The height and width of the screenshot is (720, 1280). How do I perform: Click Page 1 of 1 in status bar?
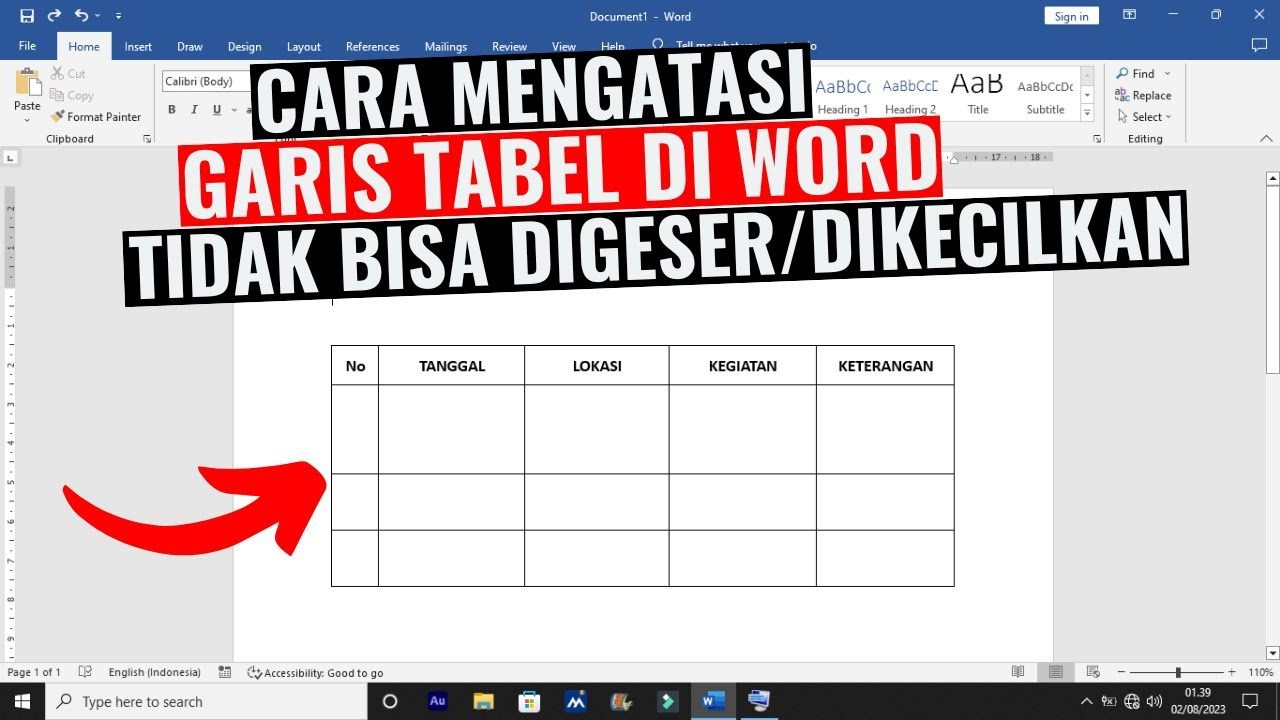pos(34,672)
